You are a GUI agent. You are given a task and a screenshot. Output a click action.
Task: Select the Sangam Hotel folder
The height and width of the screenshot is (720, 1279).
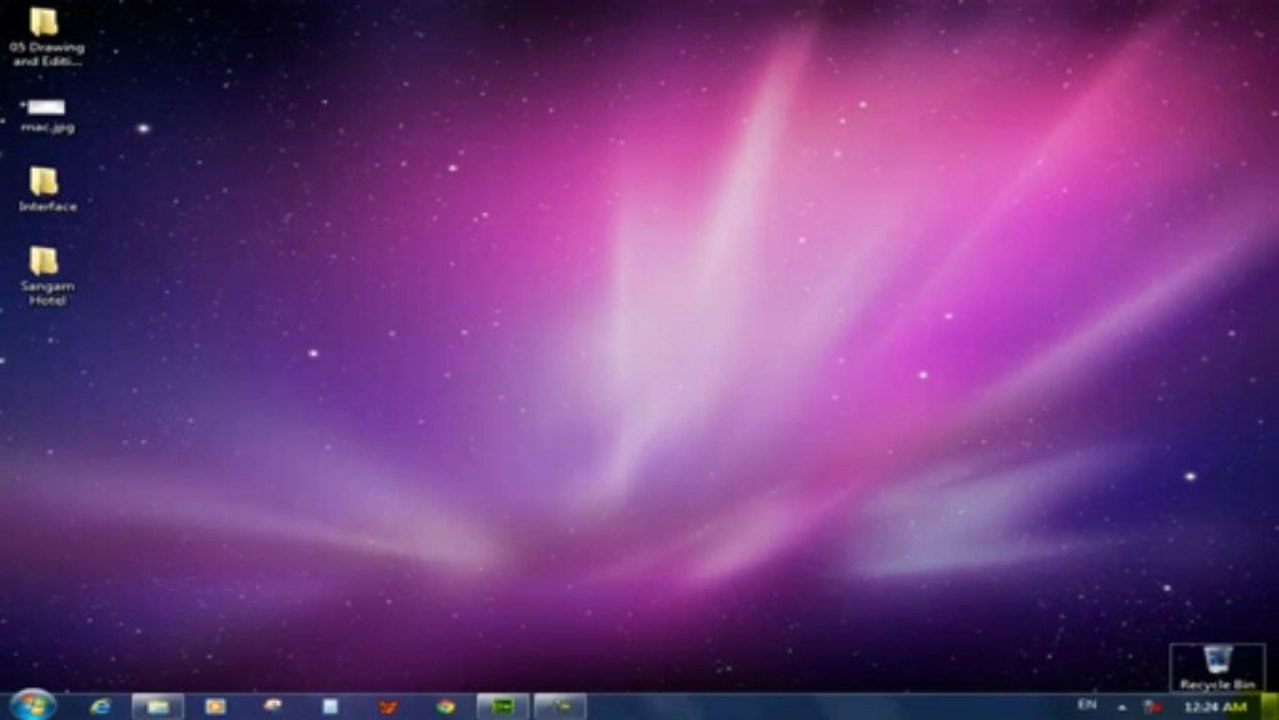pos(47,276)
